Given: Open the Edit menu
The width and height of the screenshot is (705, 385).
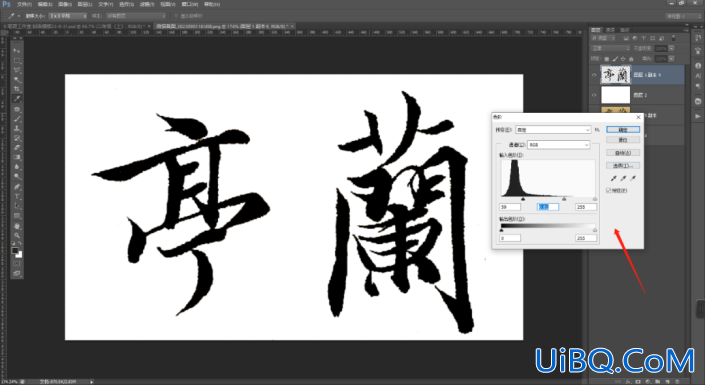Looking at the screenshot, I should [45, 4].
